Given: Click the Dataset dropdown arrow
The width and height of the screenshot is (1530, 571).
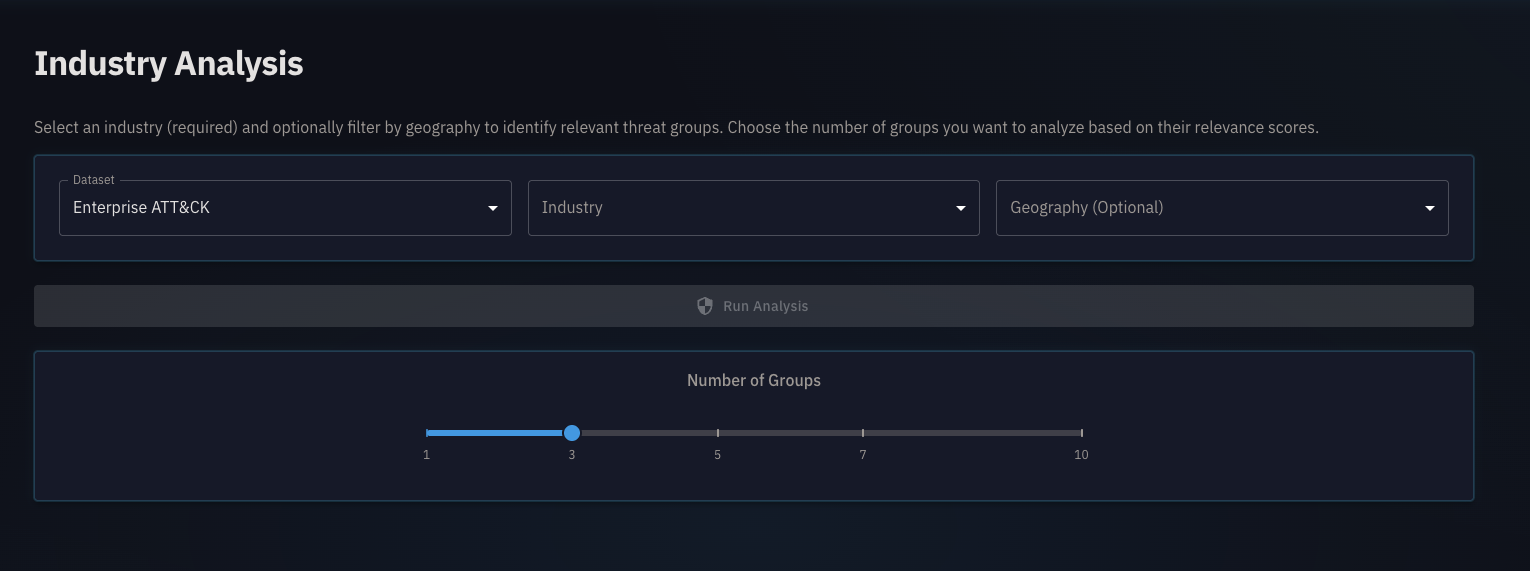Looking at the screenshot, I should [493, 208].
